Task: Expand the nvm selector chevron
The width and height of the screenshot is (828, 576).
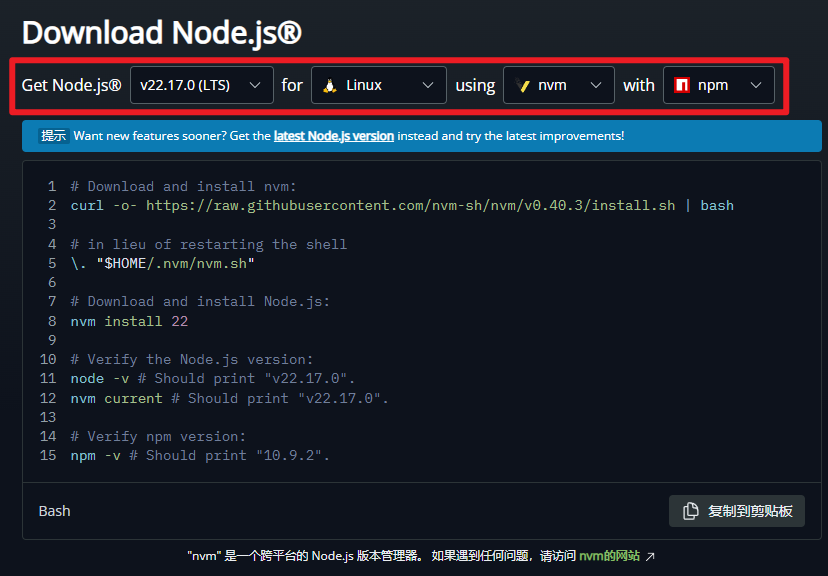Action: (x=596, y=85)
